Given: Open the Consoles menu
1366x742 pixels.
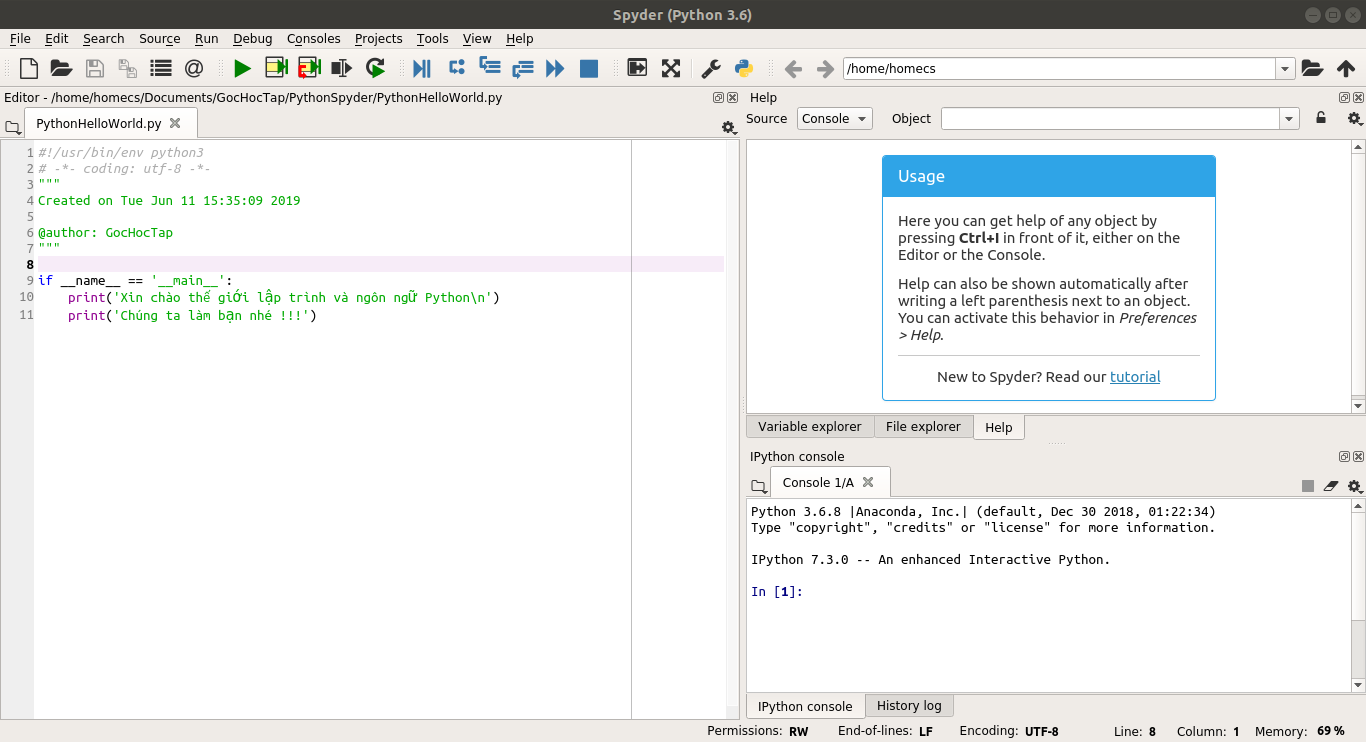Looking at the screenshot, I should click(314, 38).
